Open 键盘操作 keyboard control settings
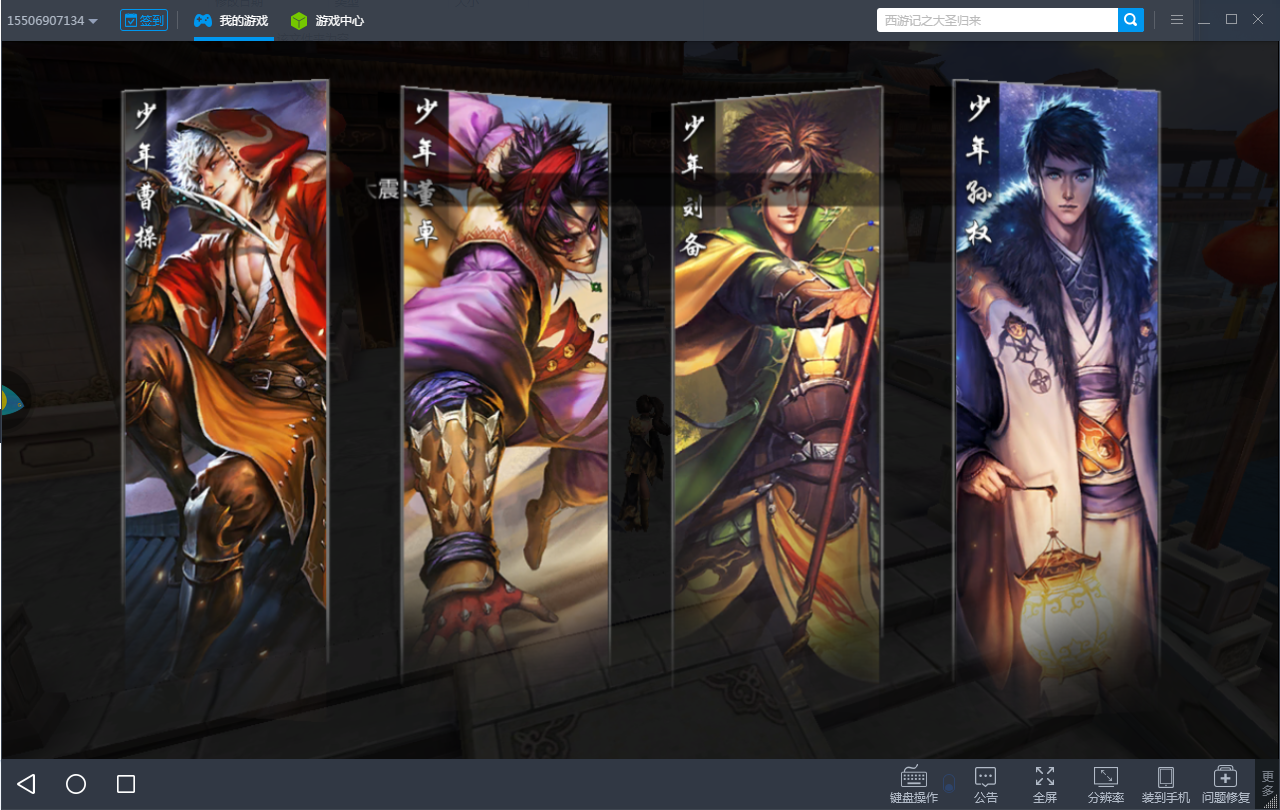The image size is (1280, 810). (x=914, y=785)
